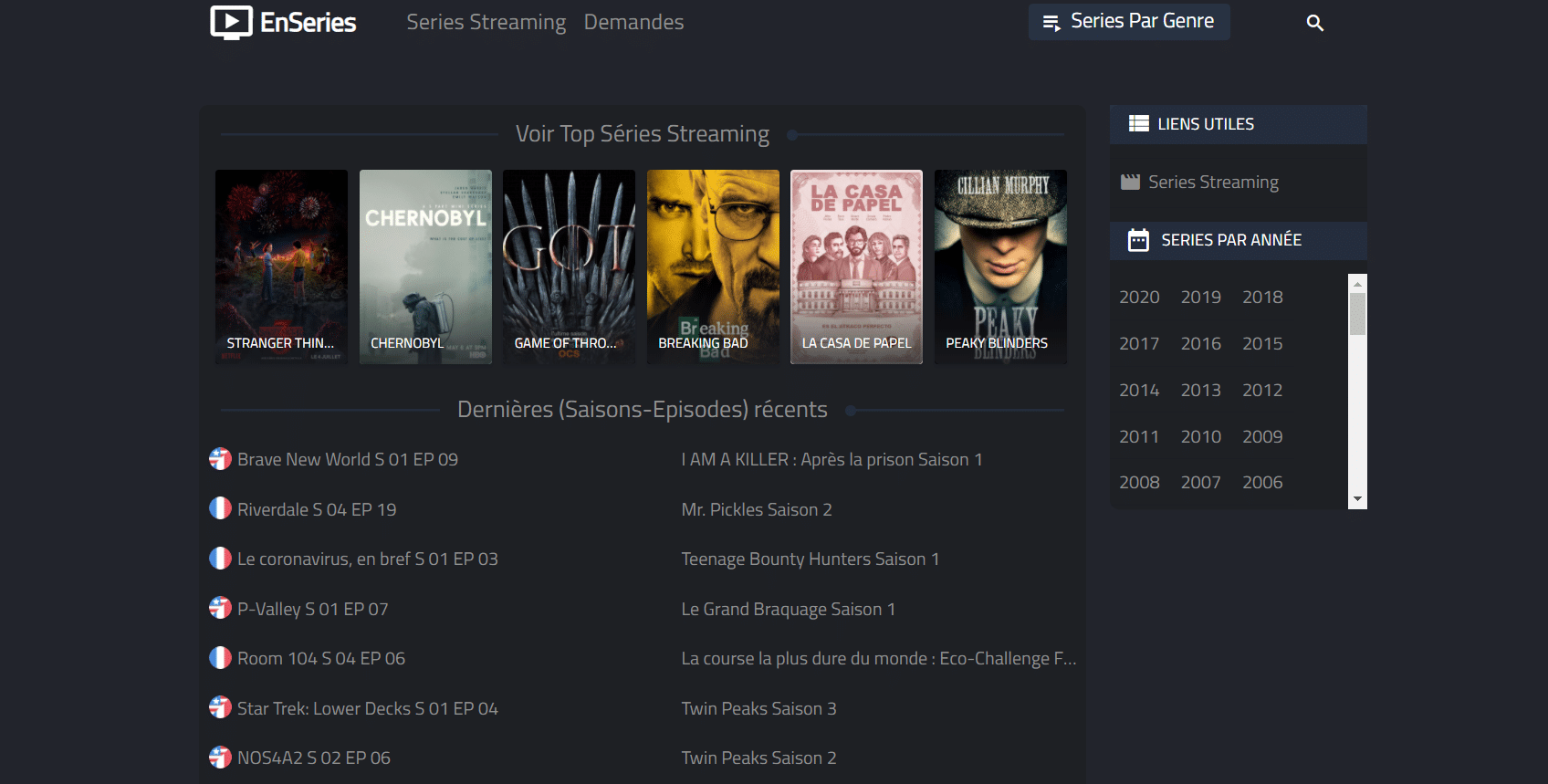Image resolution: width=1548 pixels, height=784 pixels.
Task: Choose year 2012
Action: click(1262, 391)
